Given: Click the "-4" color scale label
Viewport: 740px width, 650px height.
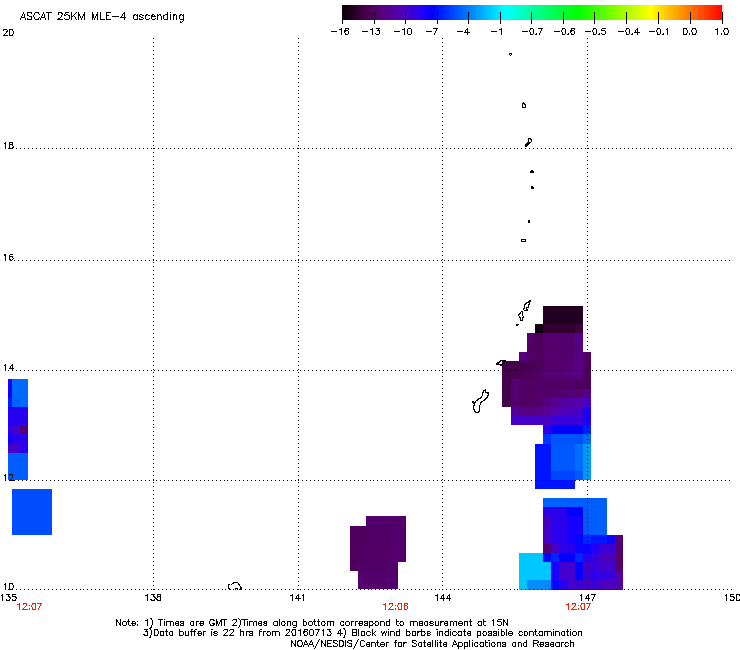Looking at the screenshot, I should point(463,32).
